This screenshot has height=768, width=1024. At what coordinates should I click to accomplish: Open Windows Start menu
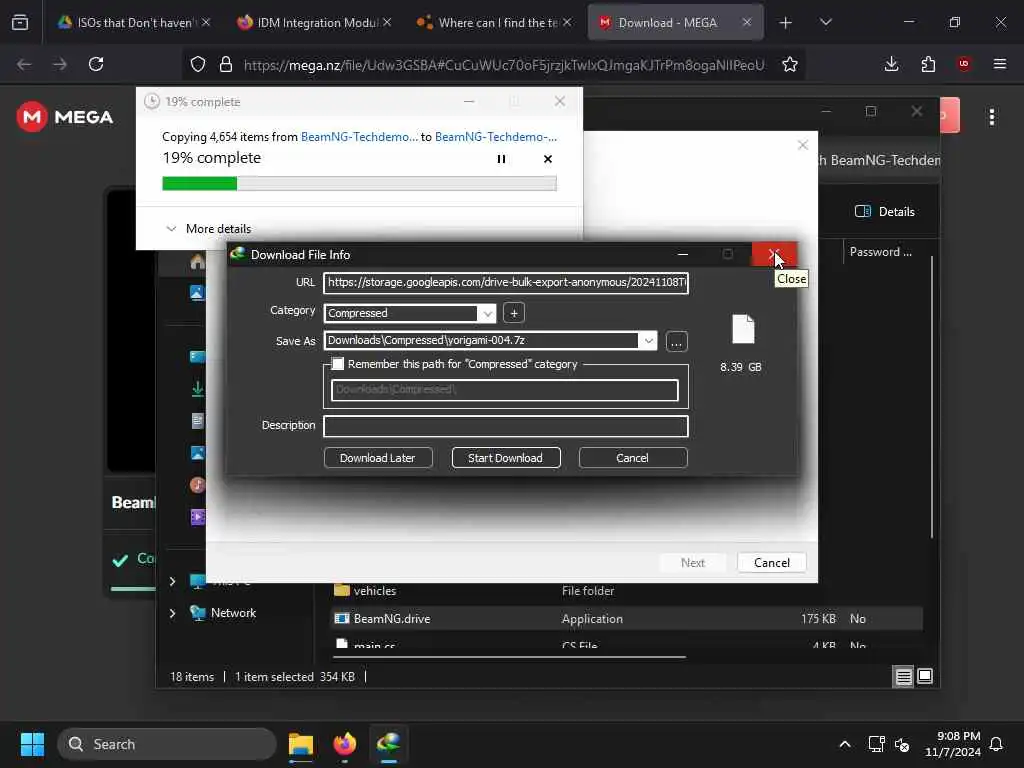(x=32, y=744)
